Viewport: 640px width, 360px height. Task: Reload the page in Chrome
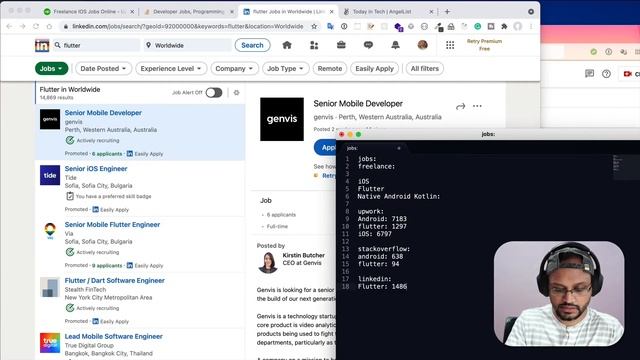point(36,27)
